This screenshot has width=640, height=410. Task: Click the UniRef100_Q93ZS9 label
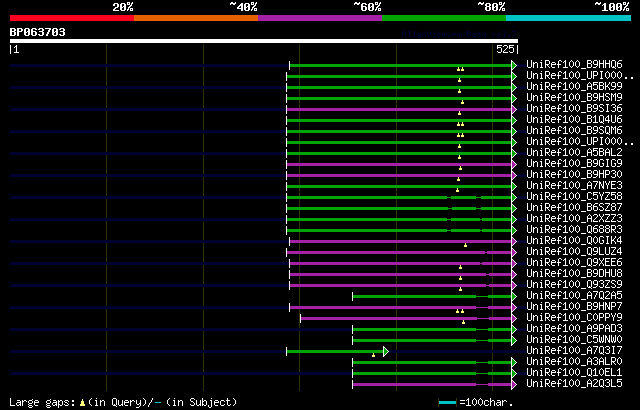tap(574, 285)
